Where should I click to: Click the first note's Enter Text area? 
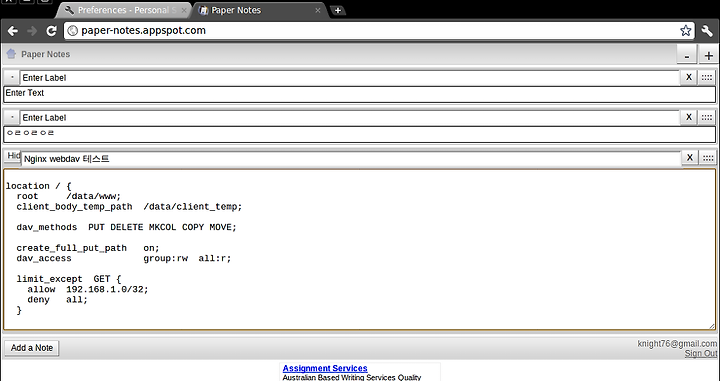click(360, 95)
